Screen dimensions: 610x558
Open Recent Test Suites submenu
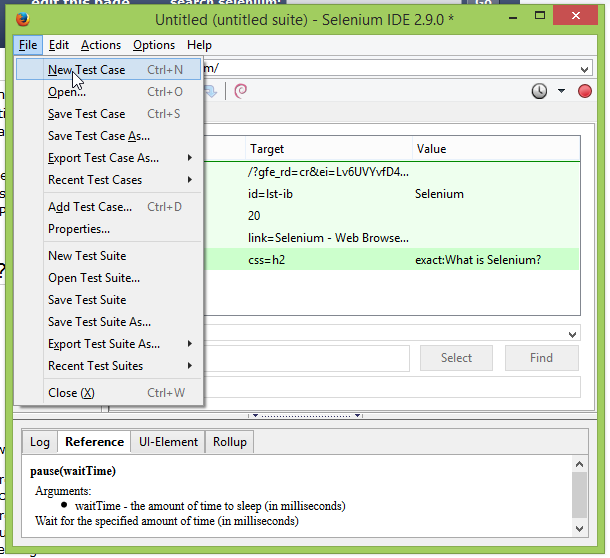[108, 366]
